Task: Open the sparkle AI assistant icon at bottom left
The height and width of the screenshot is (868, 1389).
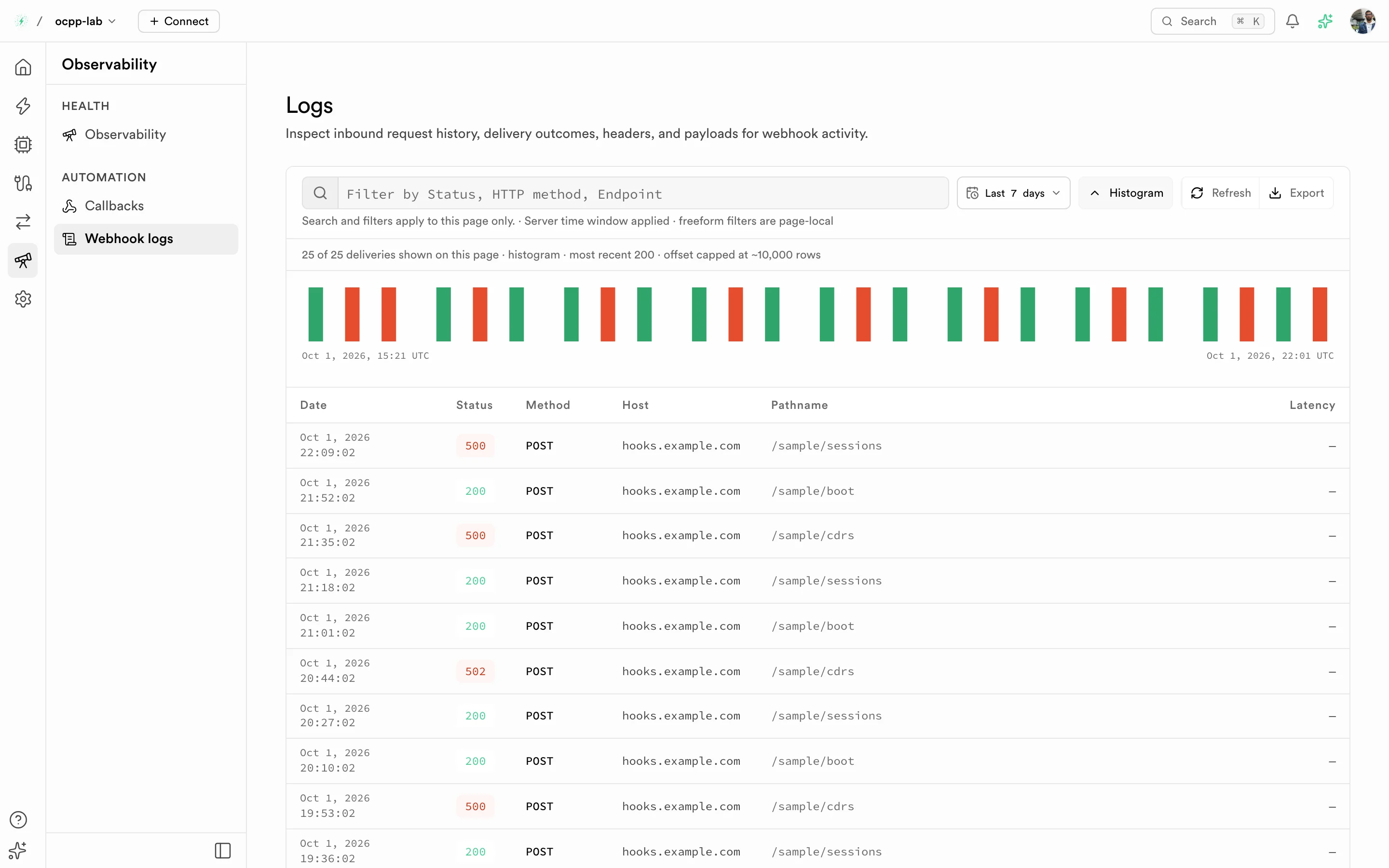Action: tap(18, 850)
